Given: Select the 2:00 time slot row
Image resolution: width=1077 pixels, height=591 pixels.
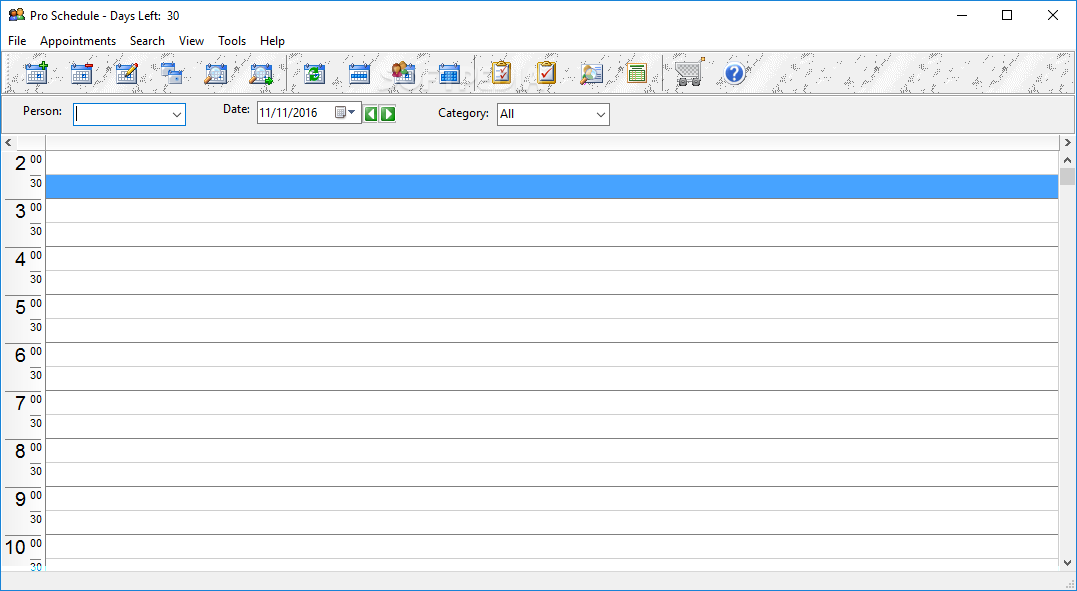Looking at the screenshot, I should (552, 163).
